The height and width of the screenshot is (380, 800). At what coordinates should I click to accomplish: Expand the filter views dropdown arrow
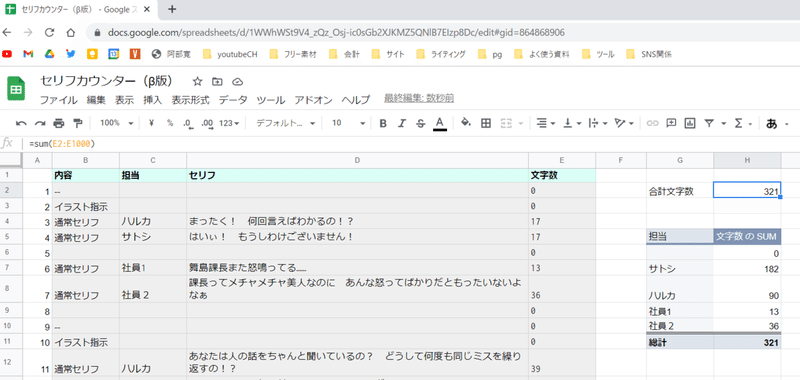click(723, 123)
